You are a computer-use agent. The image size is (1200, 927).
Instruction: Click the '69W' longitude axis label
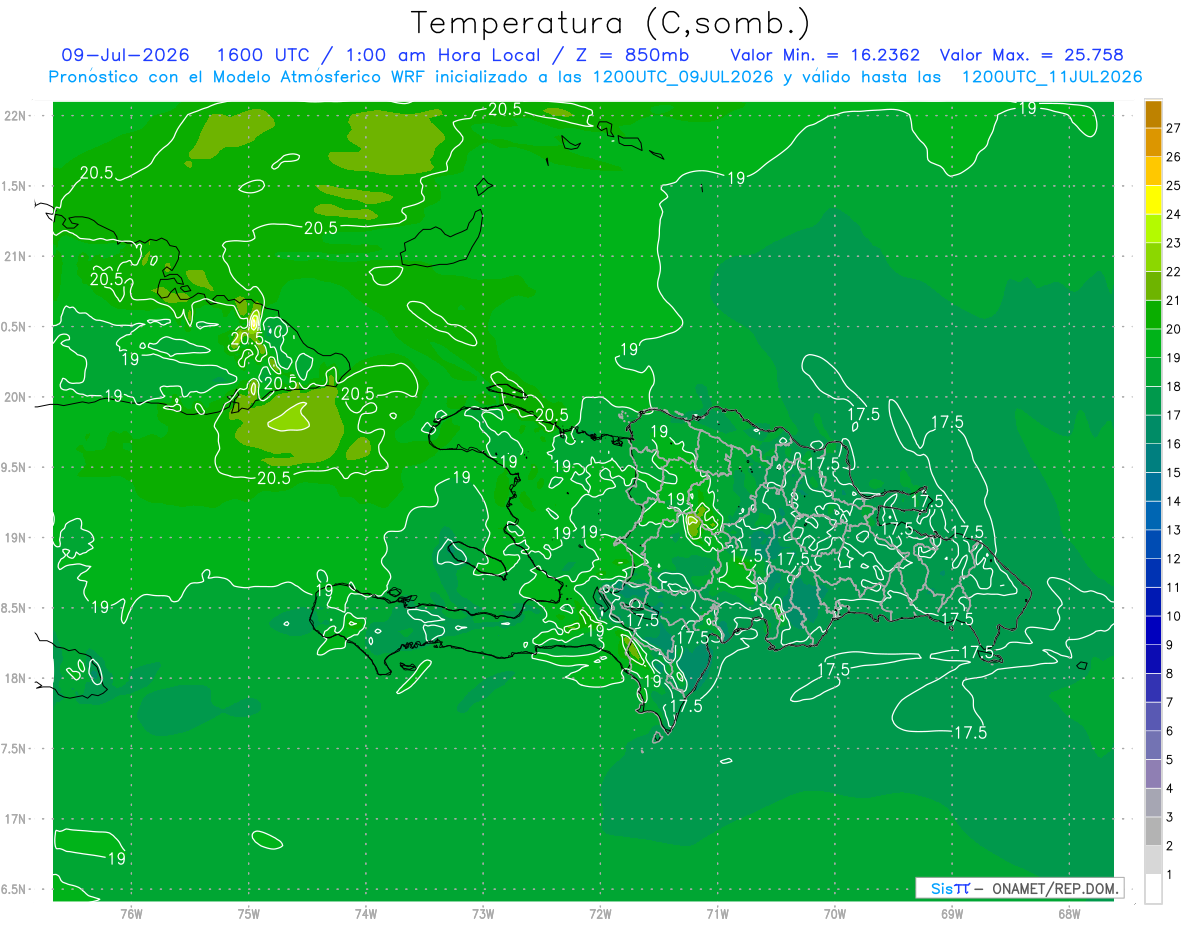951,914
